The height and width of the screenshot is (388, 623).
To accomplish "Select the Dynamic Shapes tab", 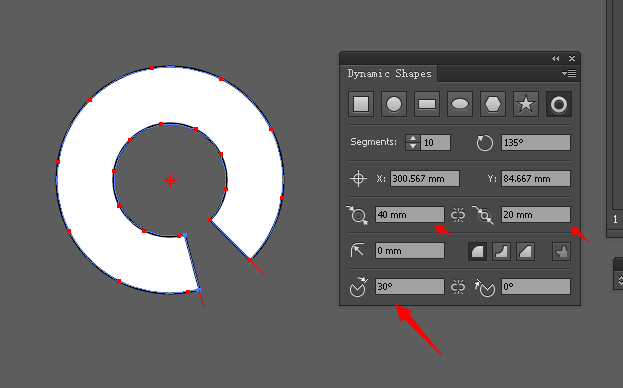I will [389, 73].
